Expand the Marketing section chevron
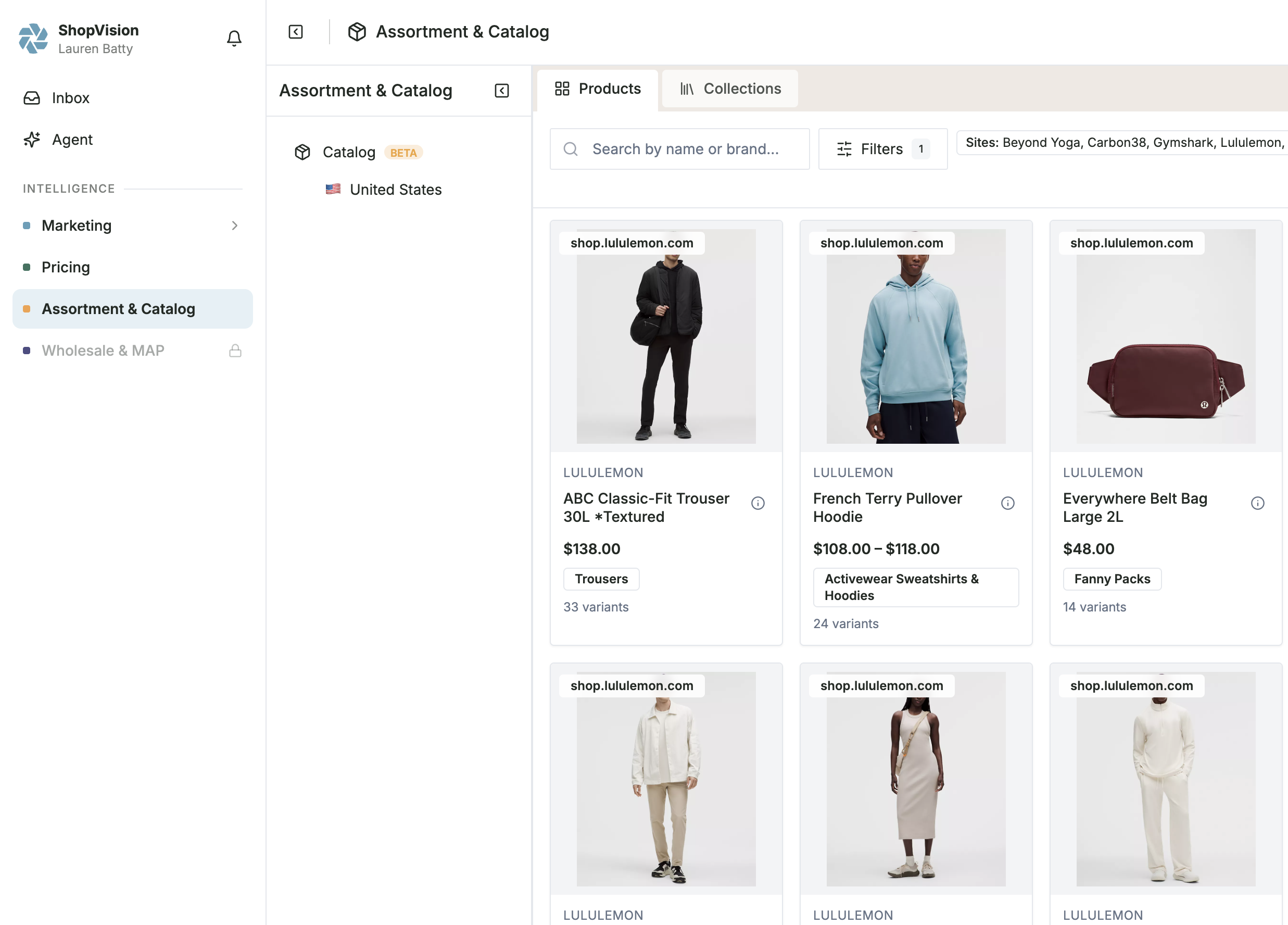1288x925 pixels. click(x=235, y=226)
